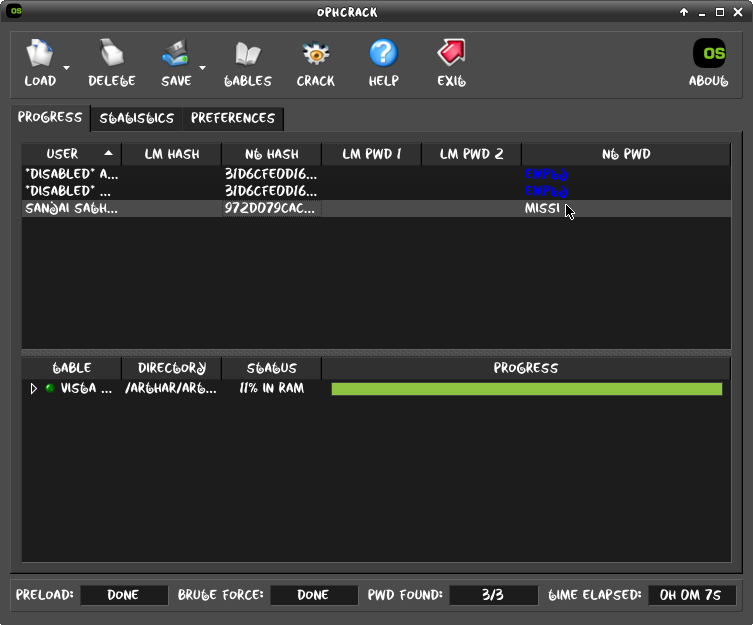
Task: Switch to the Progress tab
Action: pos(50,117)
